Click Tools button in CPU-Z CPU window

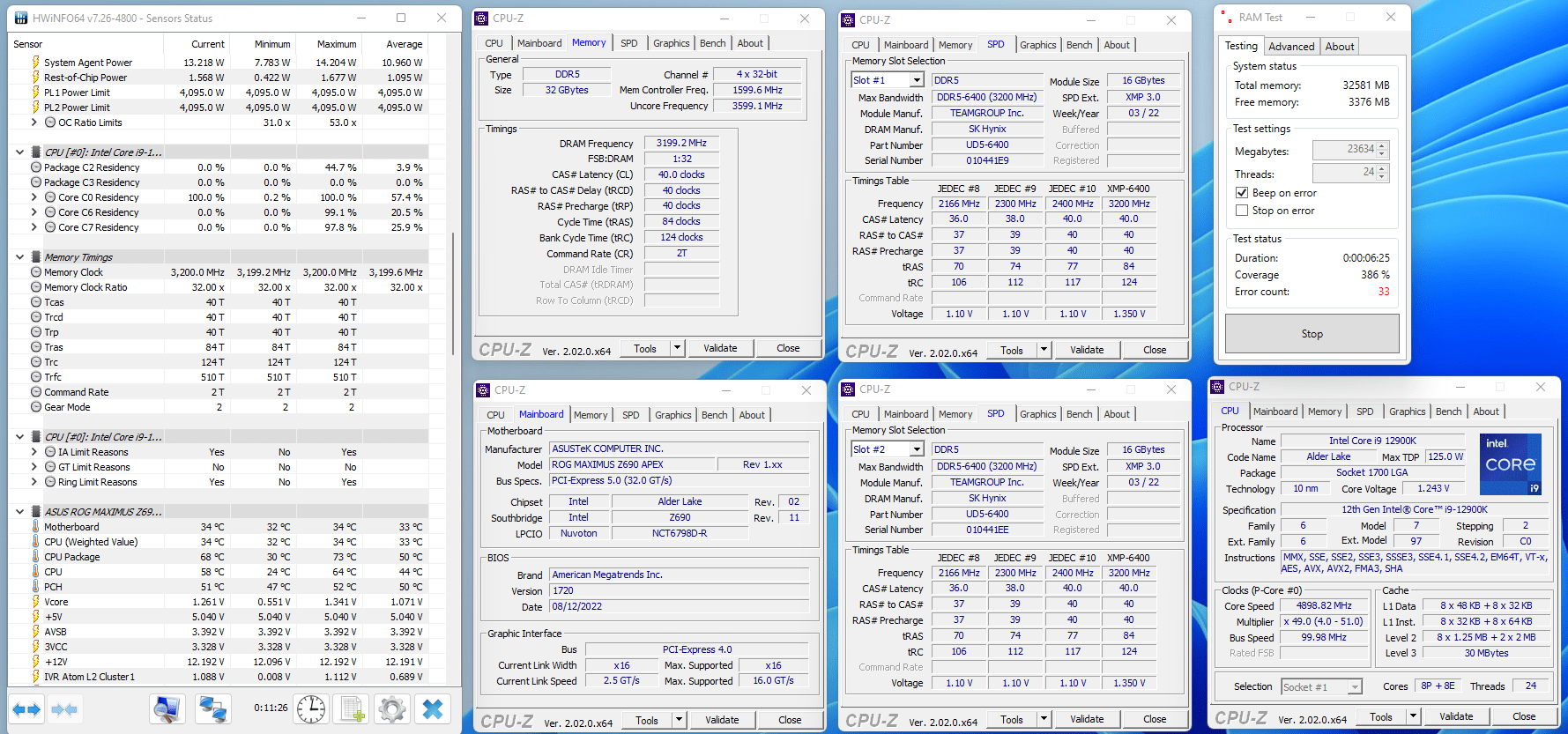[1381, 717]
